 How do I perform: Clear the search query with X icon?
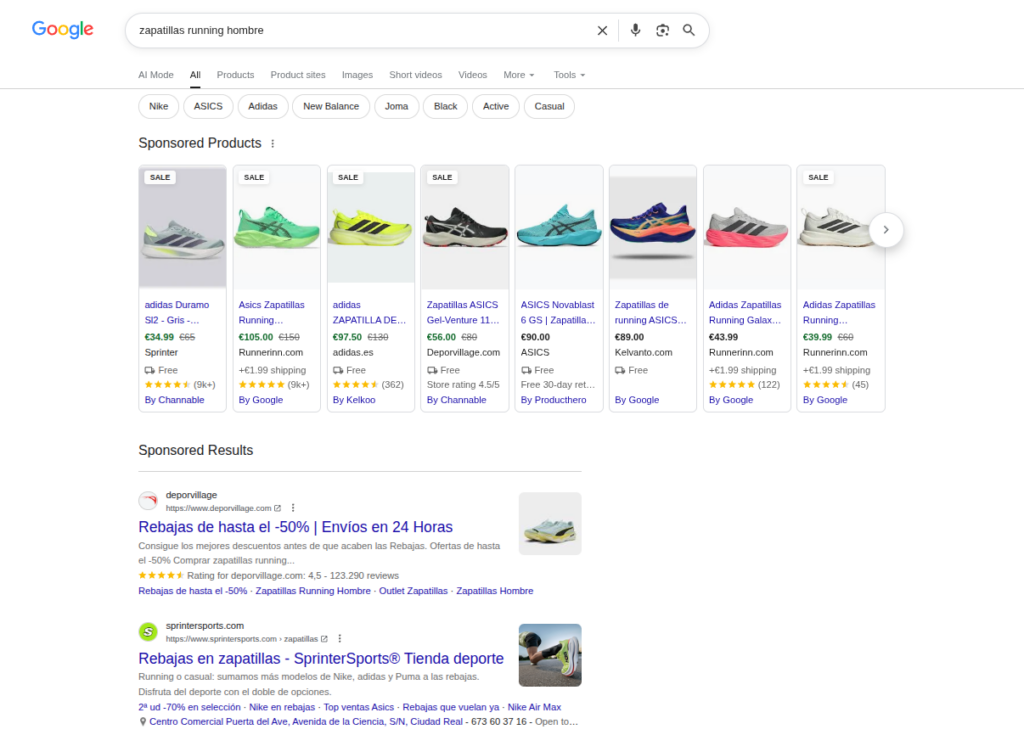click(x=602, y=30)
